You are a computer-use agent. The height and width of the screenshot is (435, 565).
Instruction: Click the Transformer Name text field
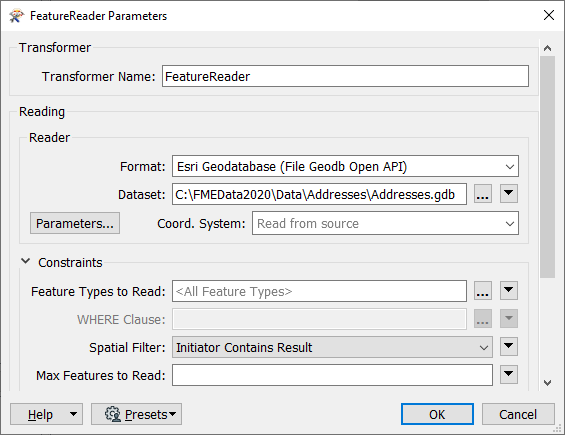coord(345,76)
